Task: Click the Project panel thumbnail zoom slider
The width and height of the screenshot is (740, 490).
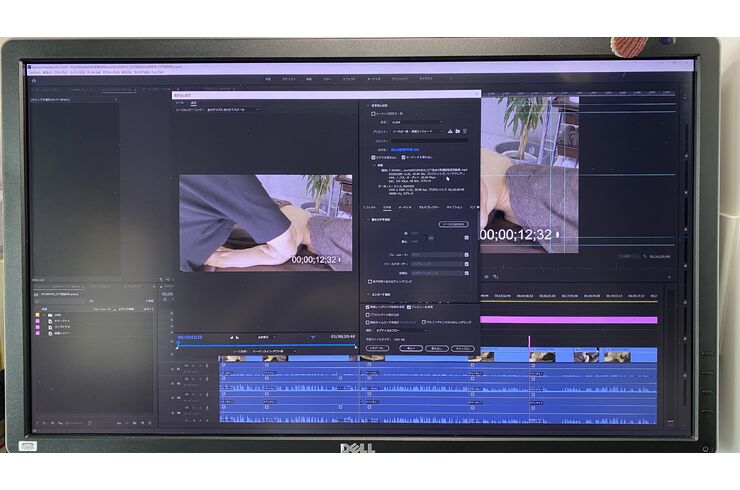Action: click(x=74, y=423)
